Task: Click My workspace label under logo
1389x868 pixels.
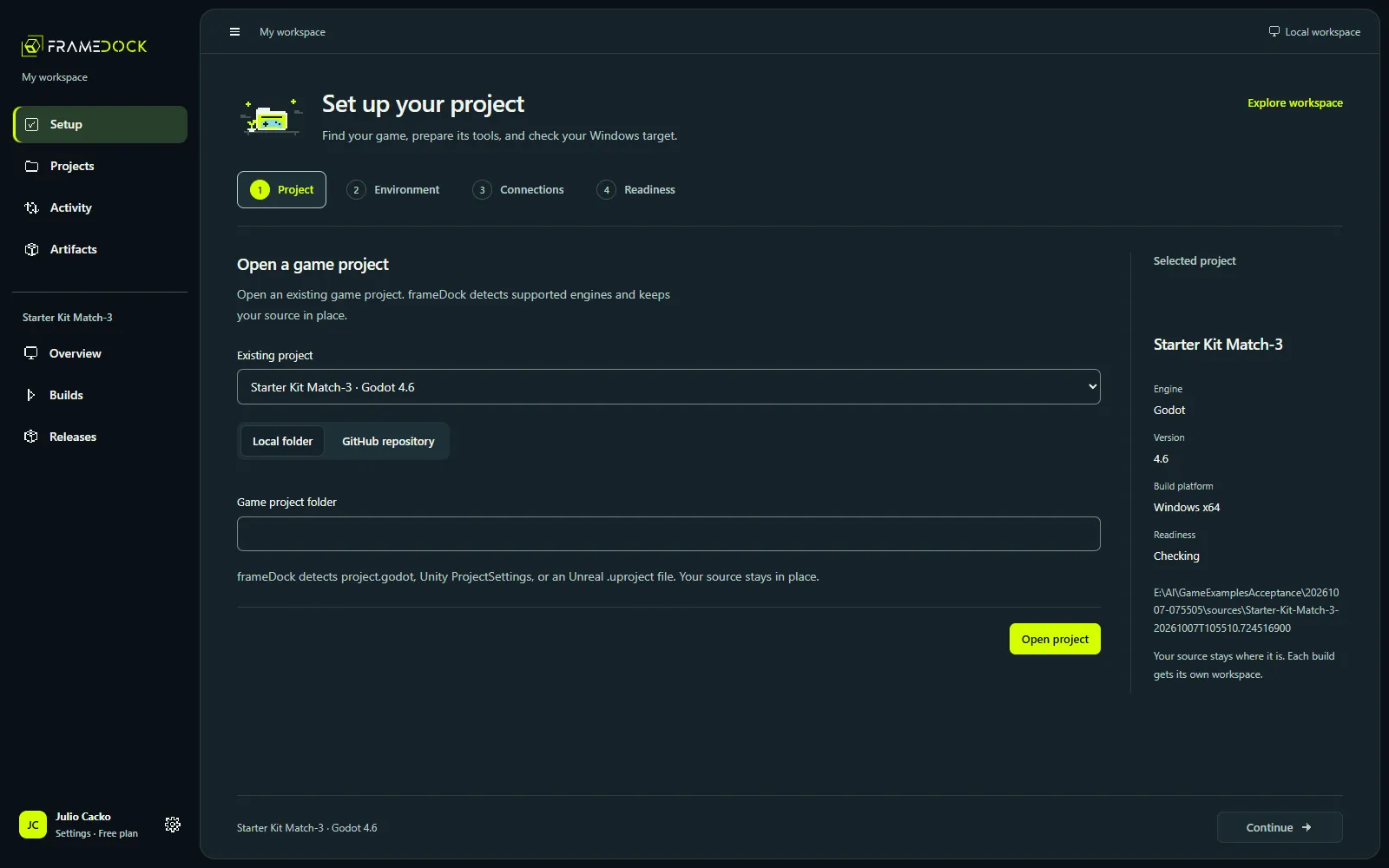Action: [55, 77]
